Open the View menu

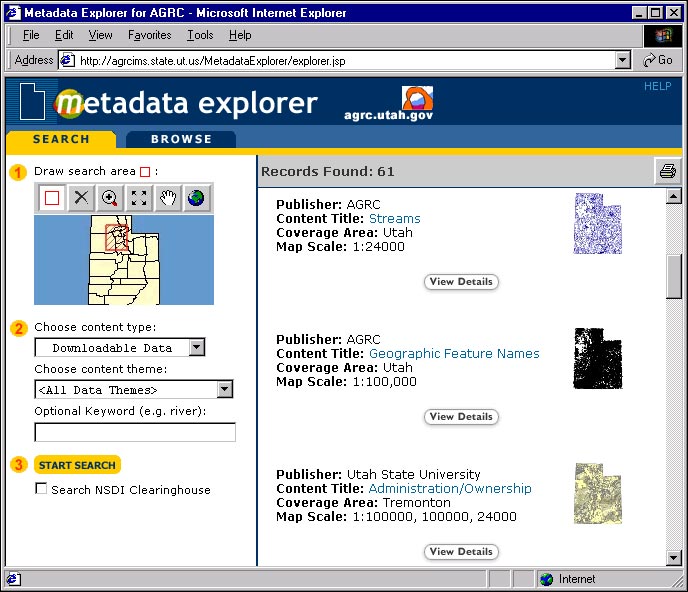pos(100,35)
